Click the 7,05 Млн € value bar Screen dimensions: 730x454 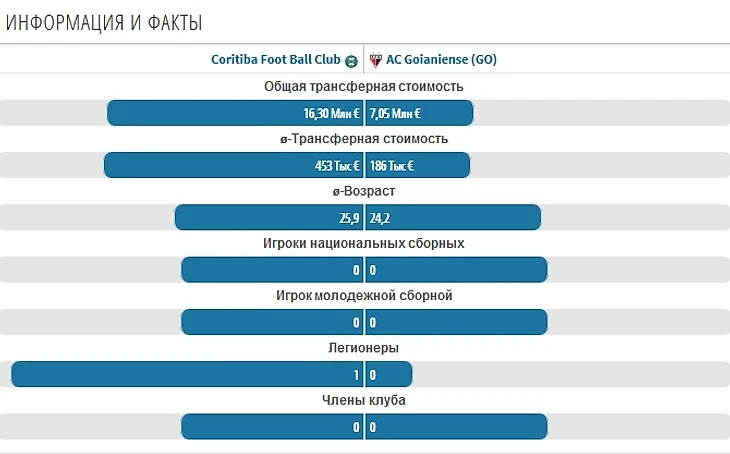point(418,113)
